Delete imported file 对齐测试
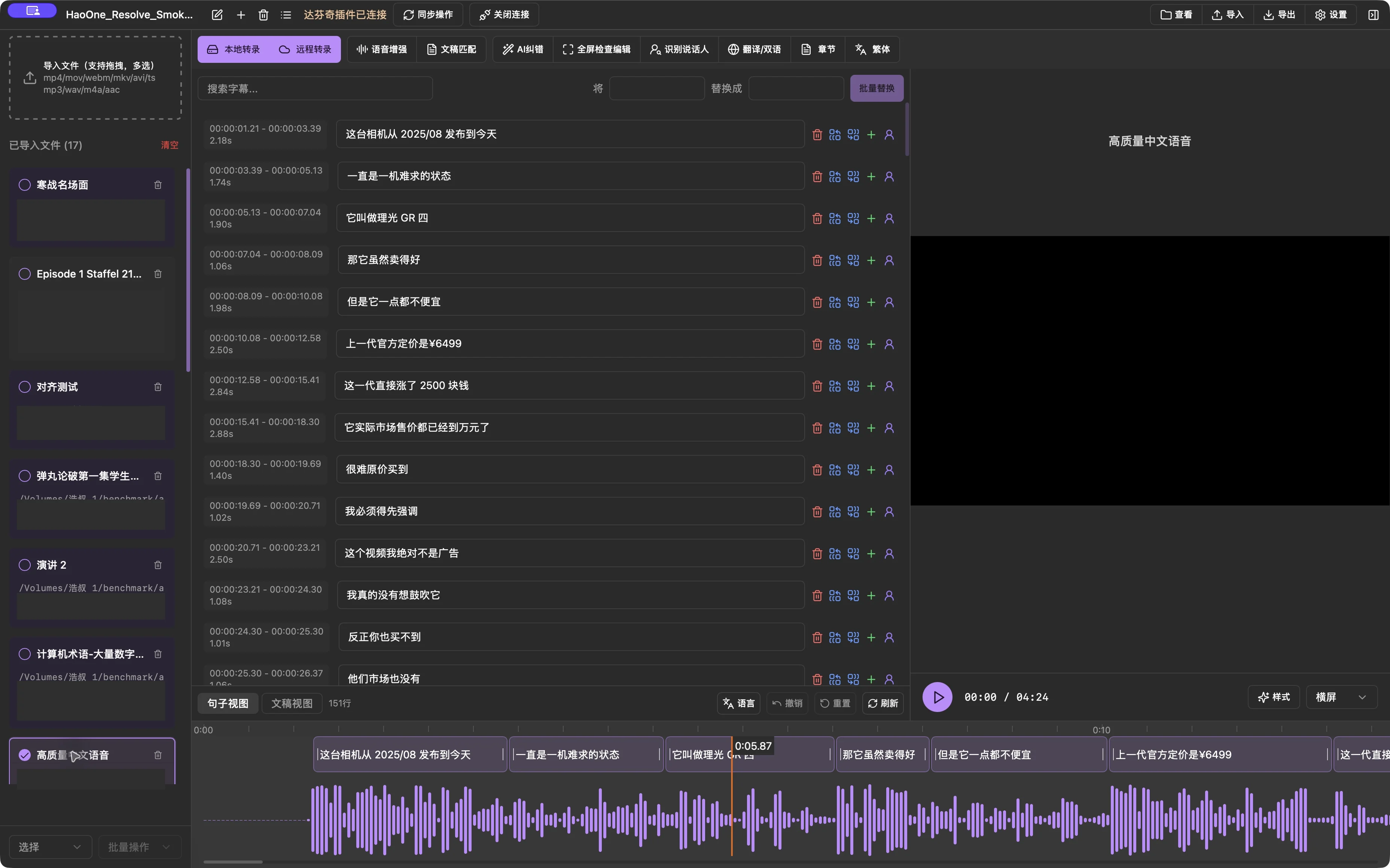Image resolution: width=1390 pixels, height=868 pixels. click(158, 387)
